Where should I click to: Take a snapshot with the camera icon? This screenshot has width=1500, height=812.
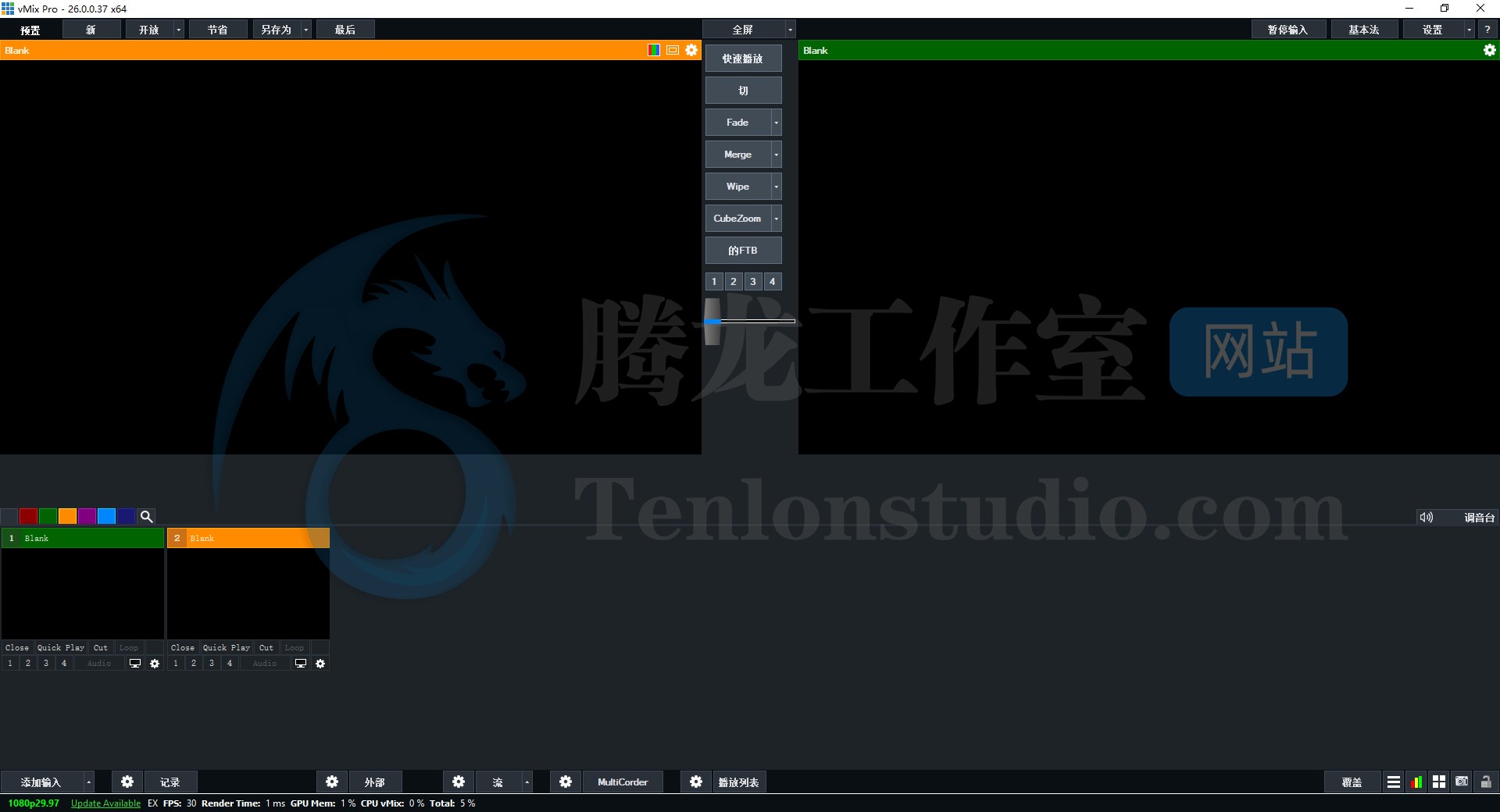1462,782
